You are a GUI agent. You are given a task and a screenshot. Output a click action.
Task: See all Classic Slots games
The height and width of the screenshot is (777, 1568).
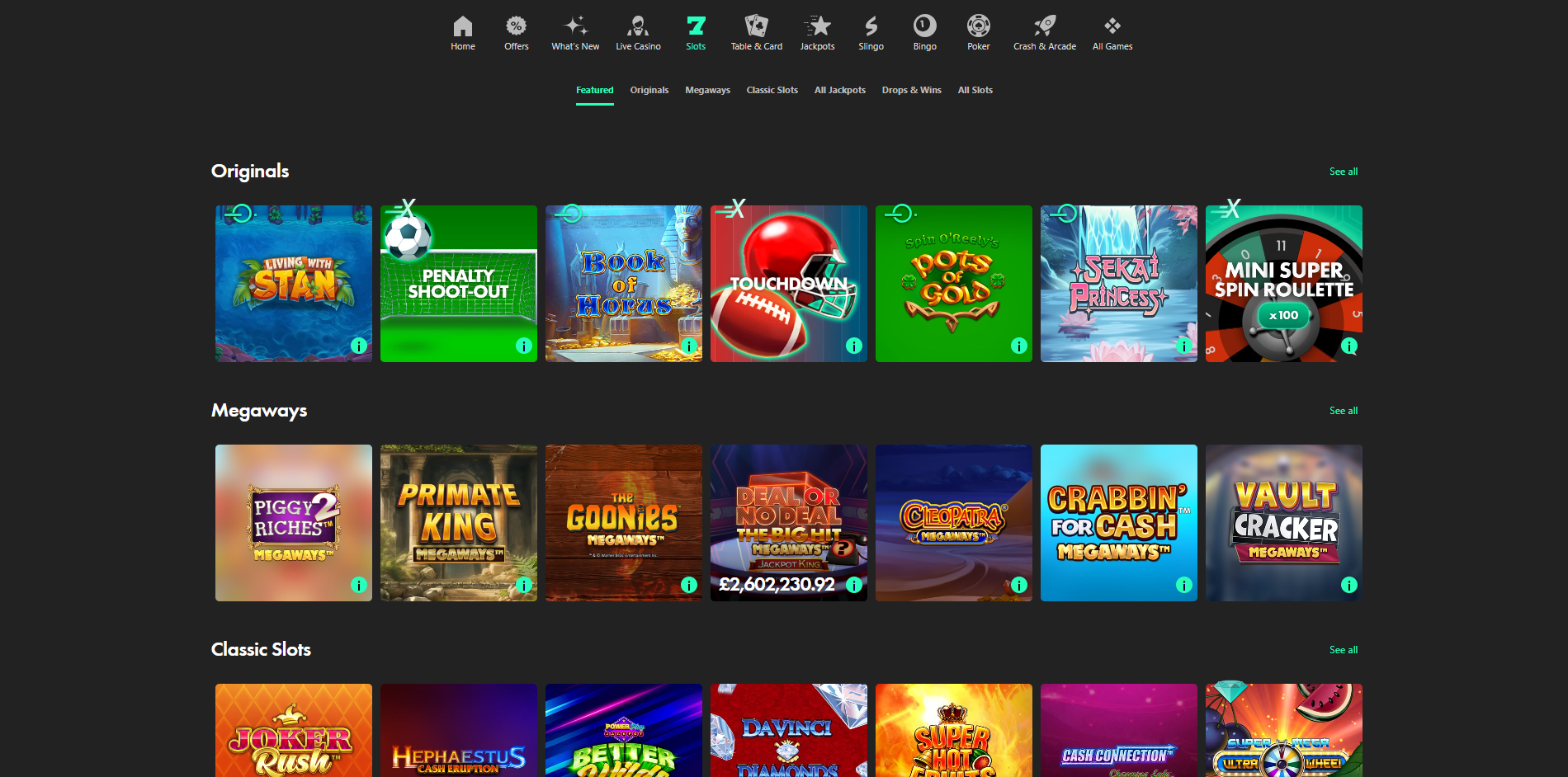pyautogui.click(x=1344, y=650)
